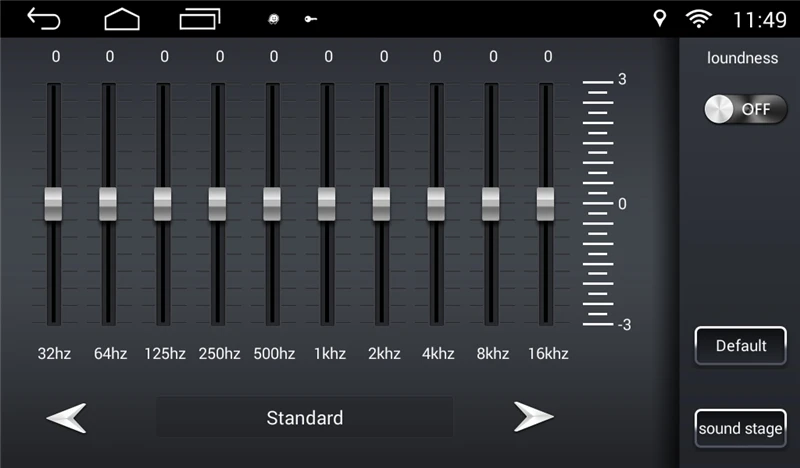Click the 125hz band label
Image resolution: width=800 pixels, height=468 pixels.
click(165, 353)
